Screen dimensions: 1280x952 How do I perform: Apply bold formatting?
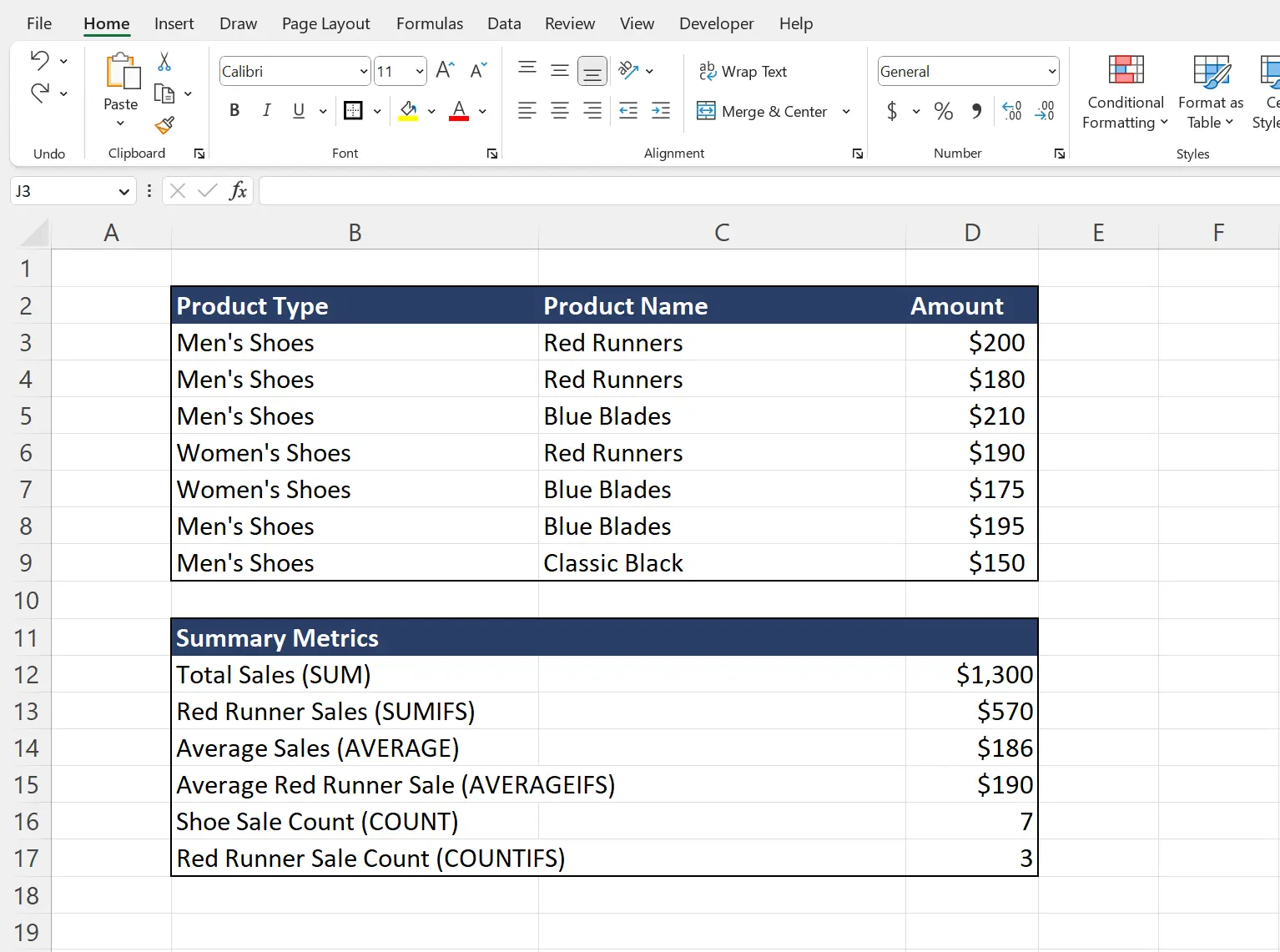tap(234, 110)
